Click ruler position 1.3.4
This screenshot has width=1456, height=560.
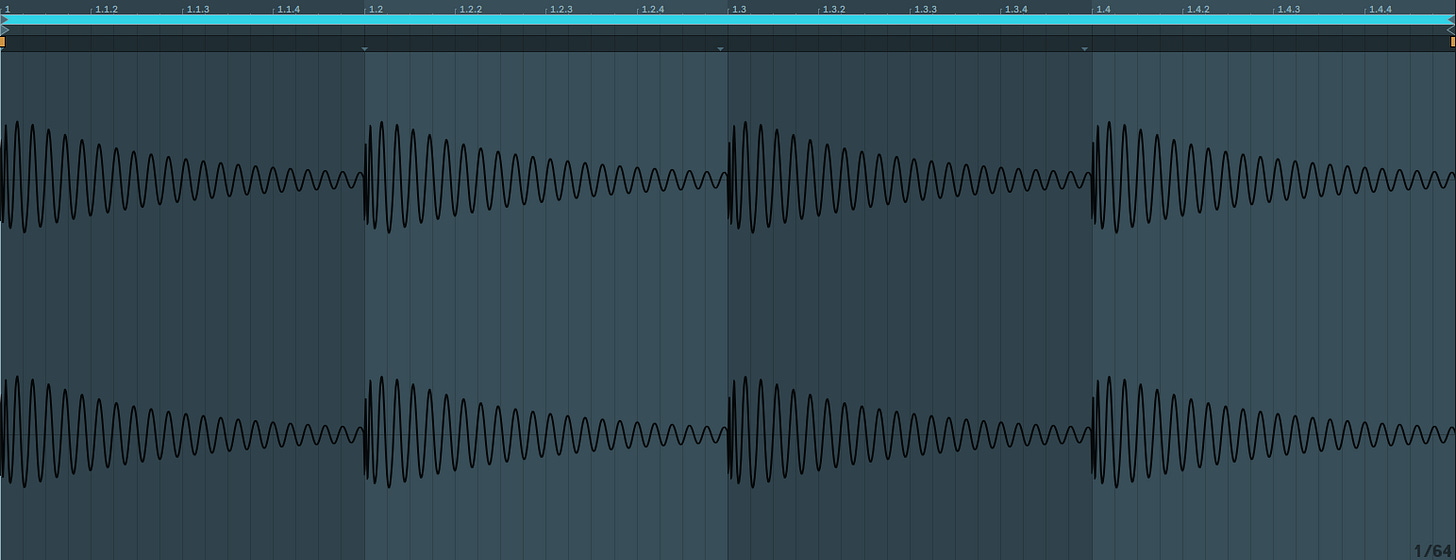(x=1016, y=9)
